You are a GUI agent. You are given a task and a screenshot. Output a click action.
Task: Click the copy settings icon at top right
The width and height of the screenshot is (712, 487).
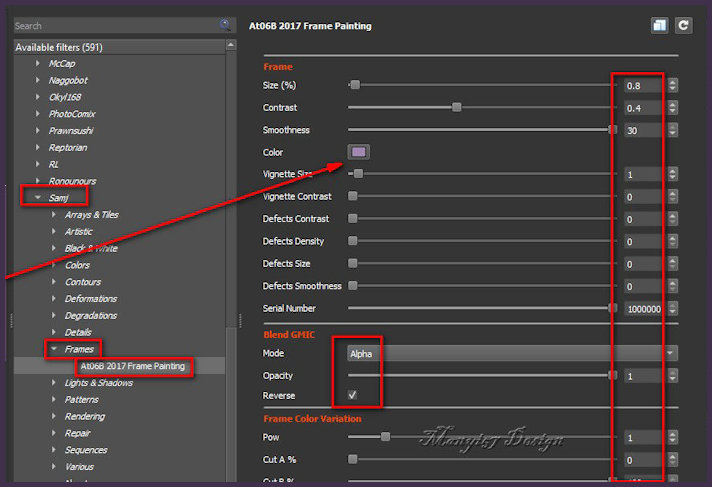(661, 26)
